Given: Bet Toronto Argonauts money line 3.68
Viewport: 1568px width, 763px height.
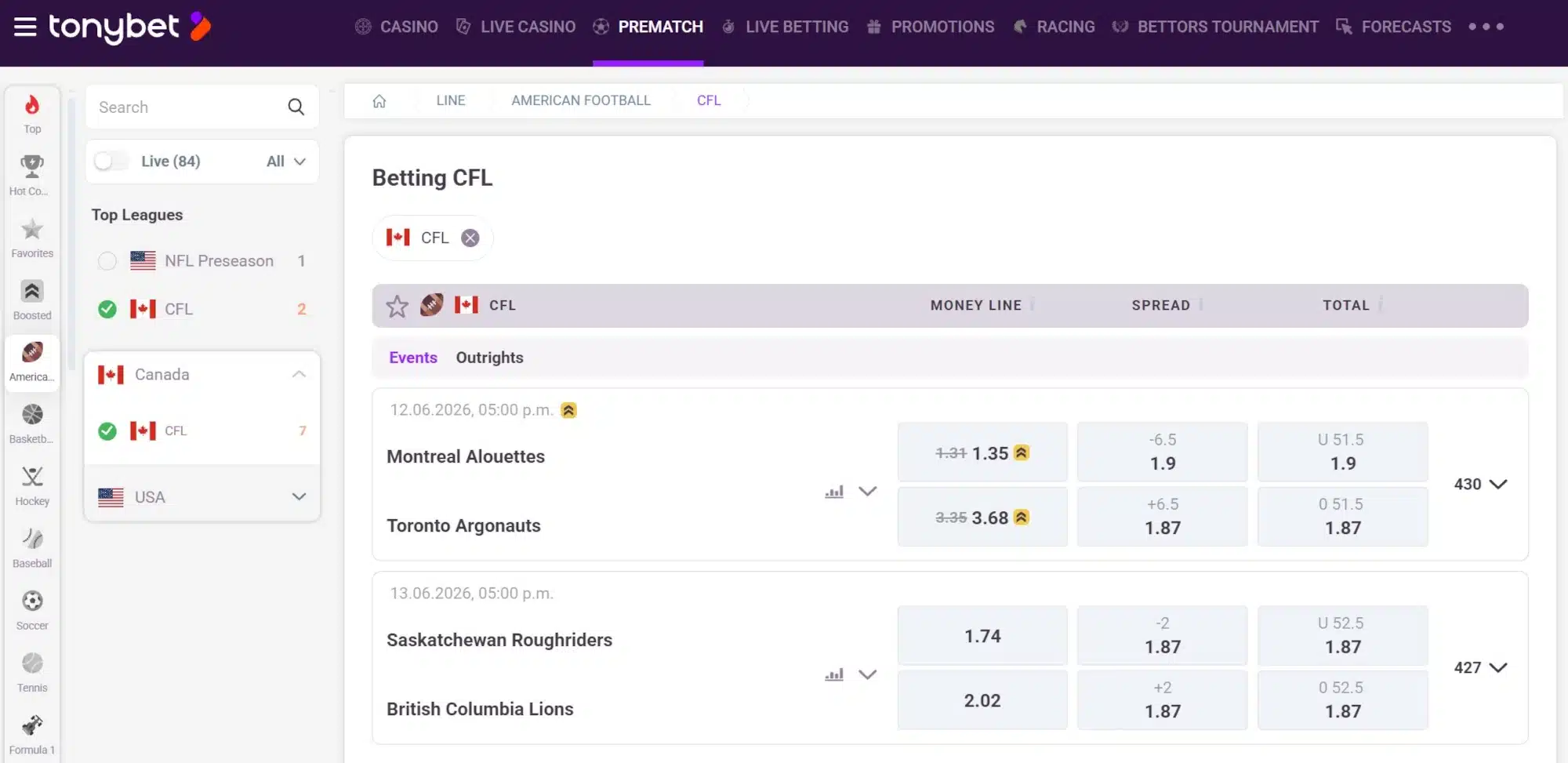Looking at the screenshot, I should 982,517.
